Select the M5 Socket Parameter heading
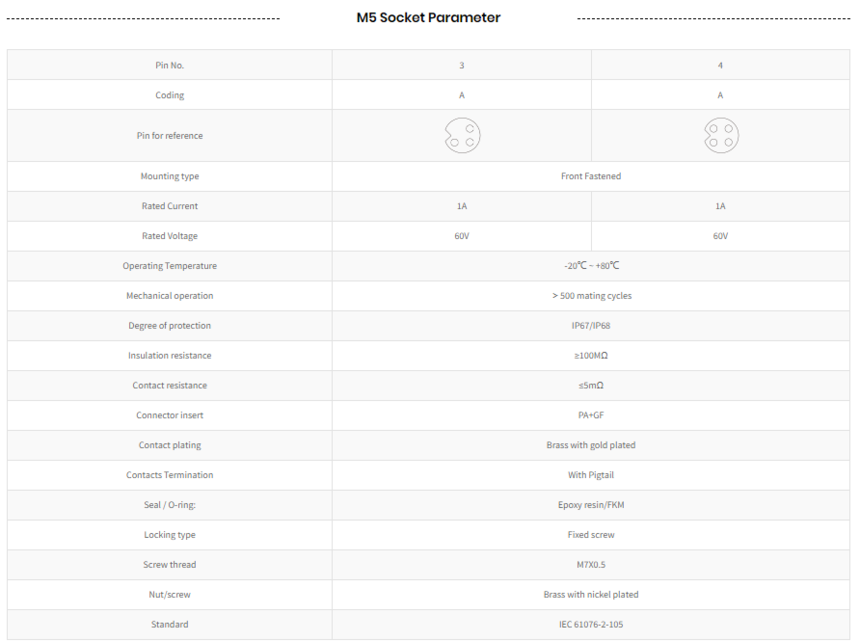860x641 pixels. [428, 18]
